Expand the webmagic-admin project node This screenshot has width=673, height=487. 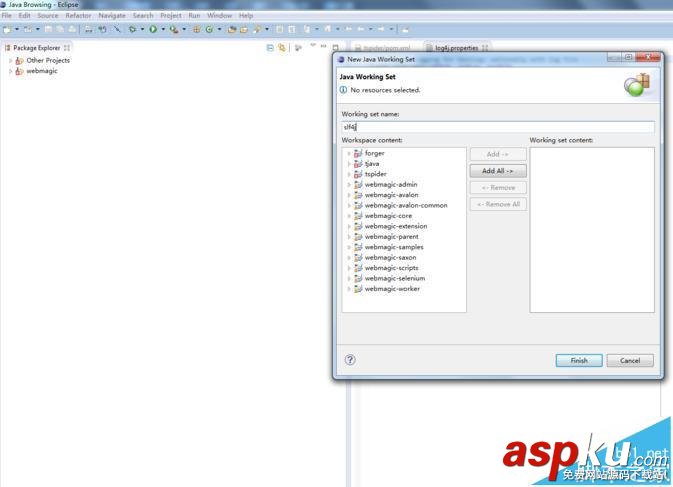(349, 185)
